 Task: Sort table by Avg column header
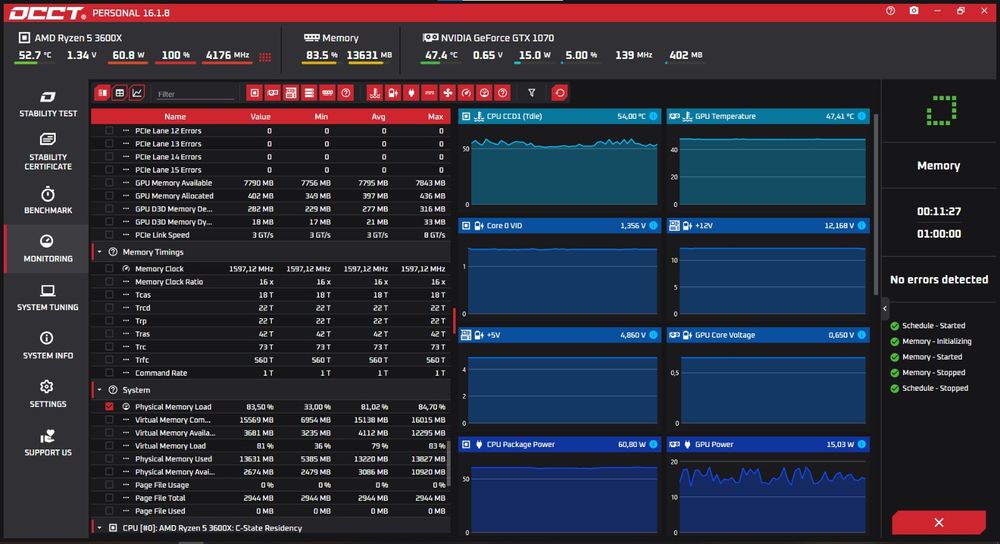click(x=378, y=117)
